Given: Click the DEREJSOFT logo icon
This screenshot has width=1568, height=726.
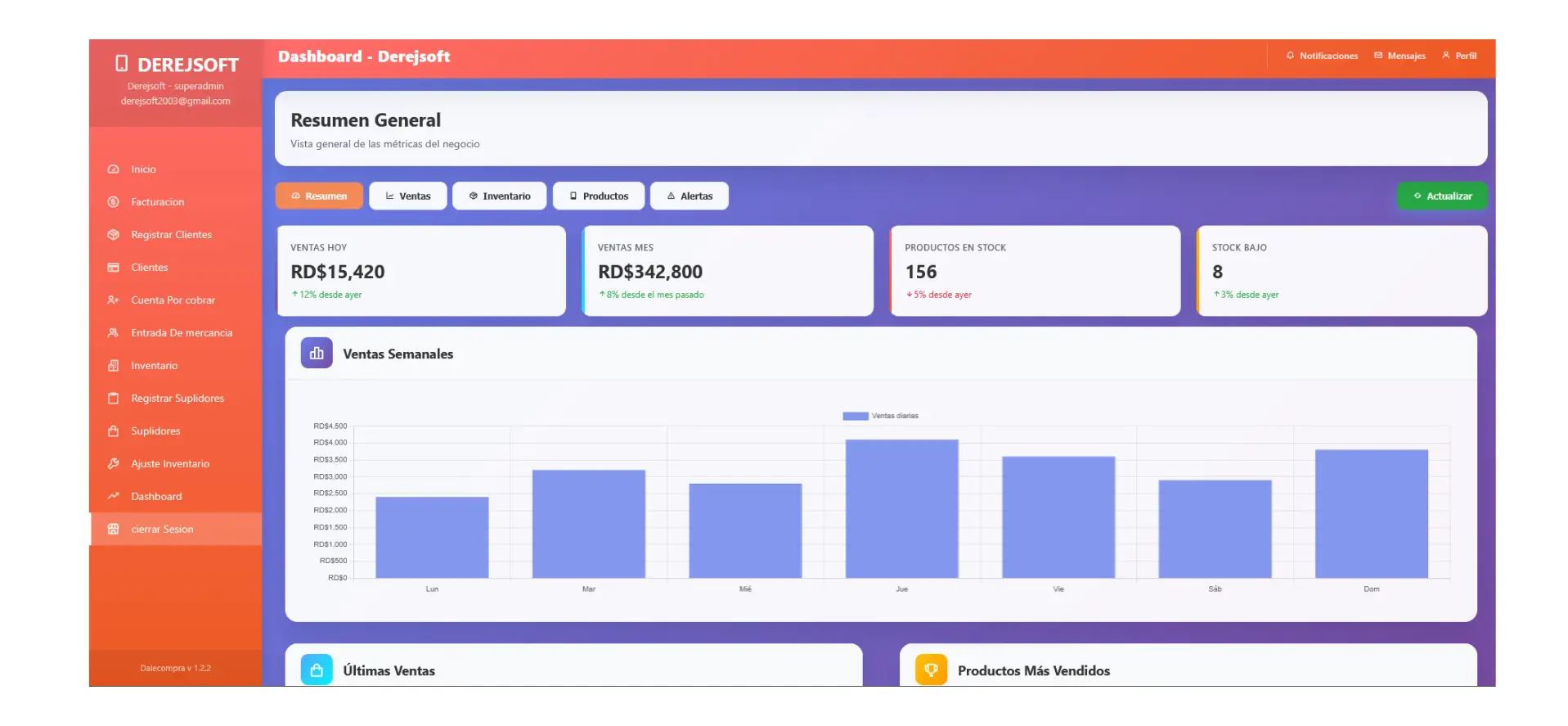Looking at the screenshot, I should click(x=122, y=64).
